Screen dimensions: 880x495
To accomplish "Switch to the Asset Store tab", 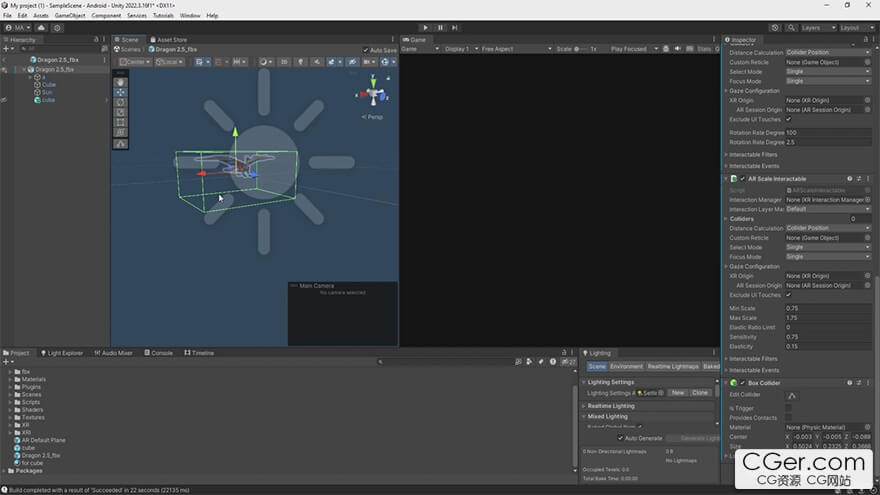I will click(168, 39).
